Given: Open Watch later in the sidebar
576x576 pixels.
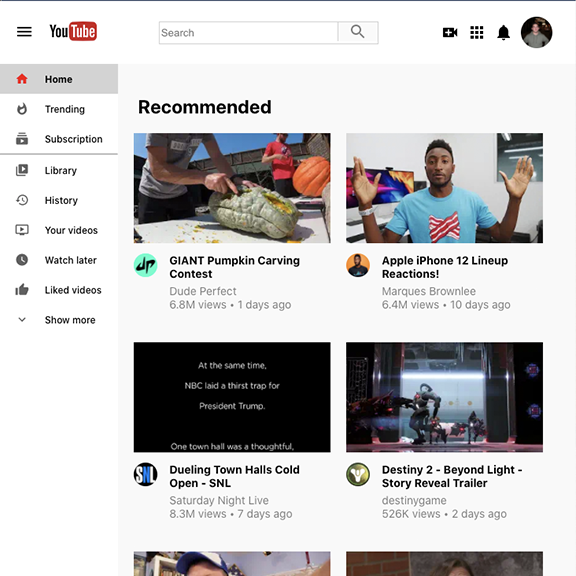Looking at the screenshot, I should (59, 260).
